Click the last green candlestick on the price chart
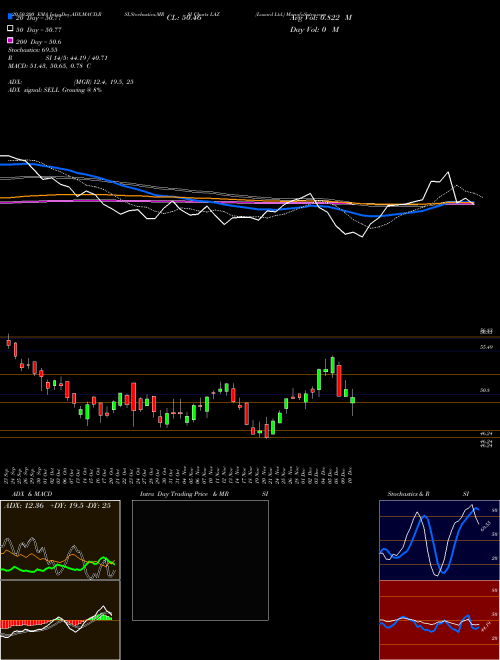This screenshot has height=660, width=500. tap(352, 400)
